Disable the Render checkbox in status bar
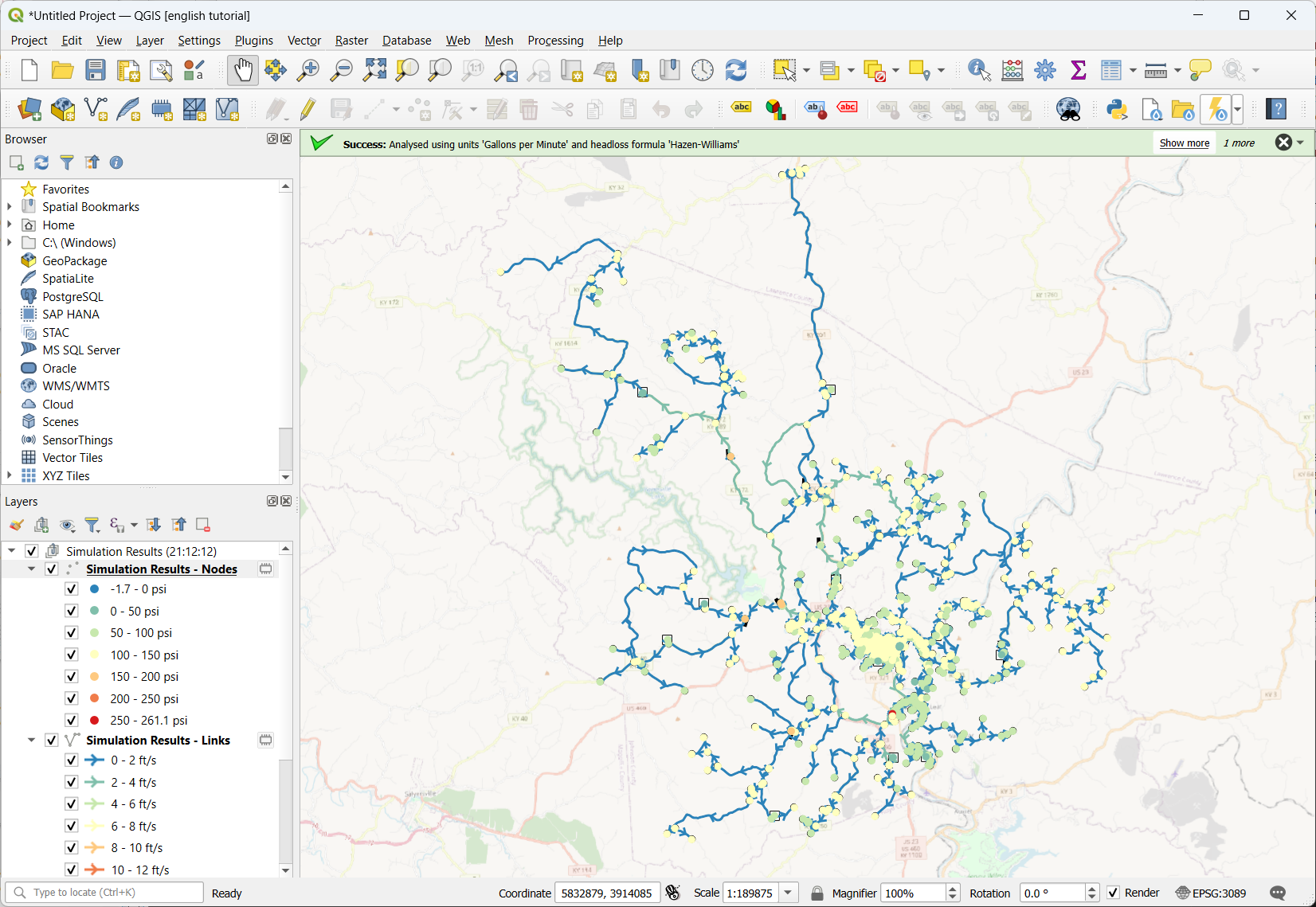 [1114, 893]
